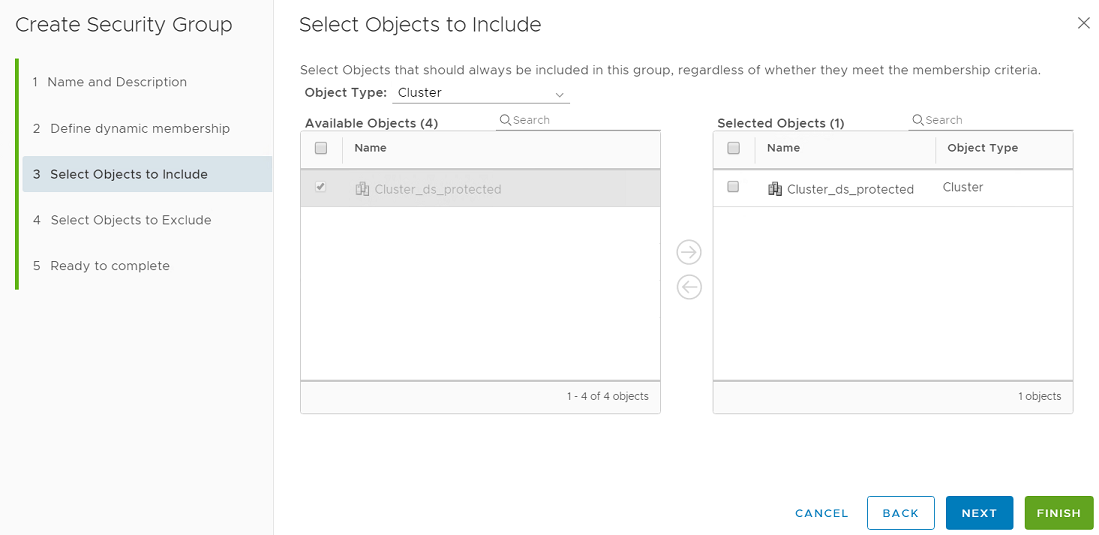Jump to step 4 Select Objects to Exclude

coord(131,220)
